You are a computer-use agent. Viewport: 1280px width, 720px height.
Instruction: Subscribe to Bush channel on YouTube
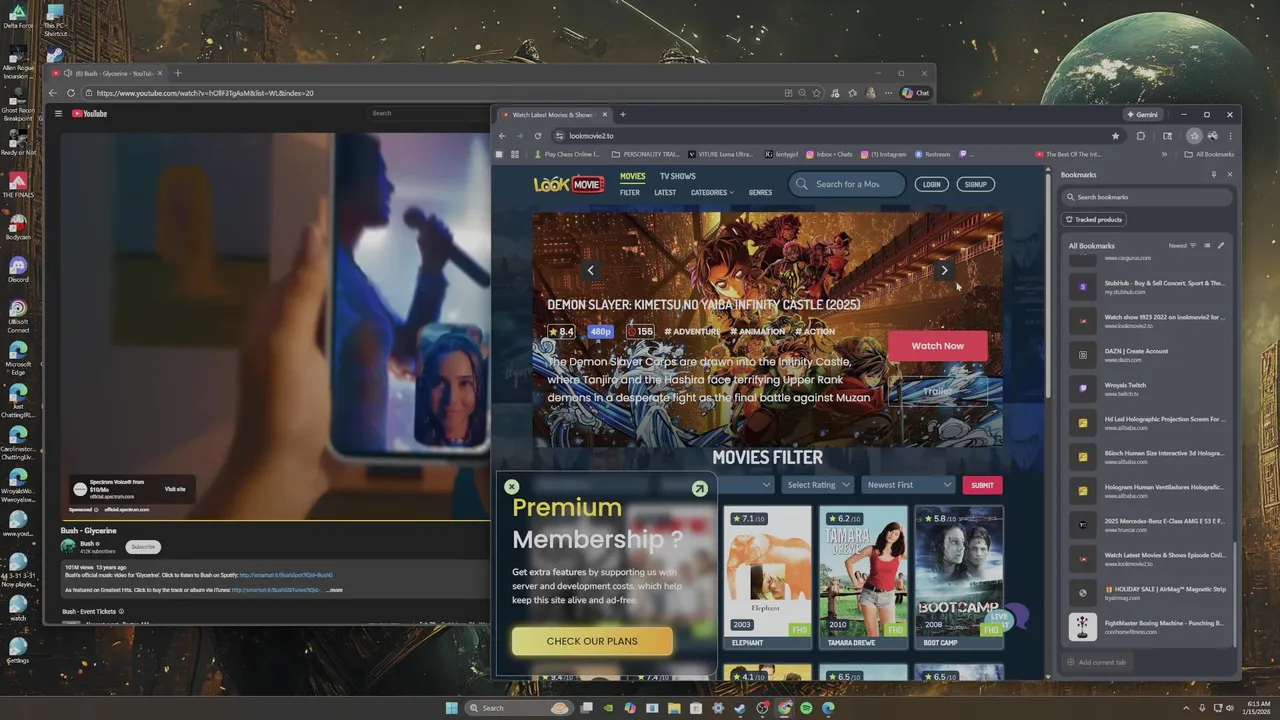tap(143, 547)
